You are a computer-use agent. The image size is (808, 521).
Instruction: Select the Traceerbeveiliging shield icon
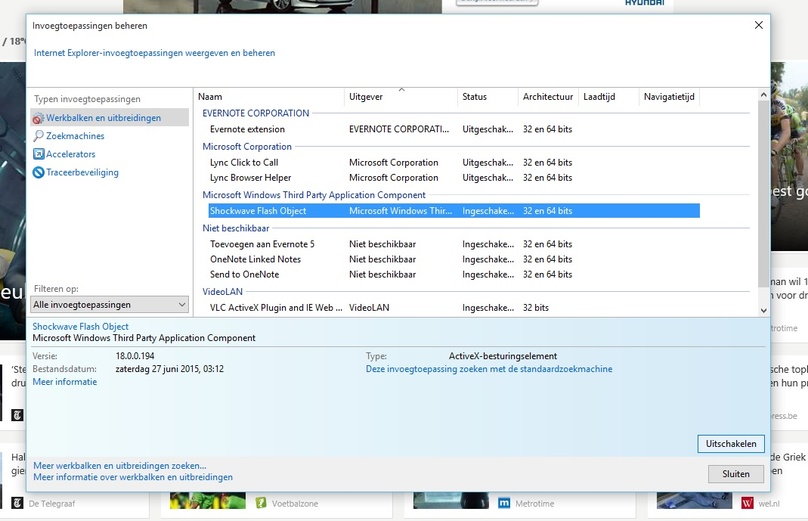coord(38,173)
